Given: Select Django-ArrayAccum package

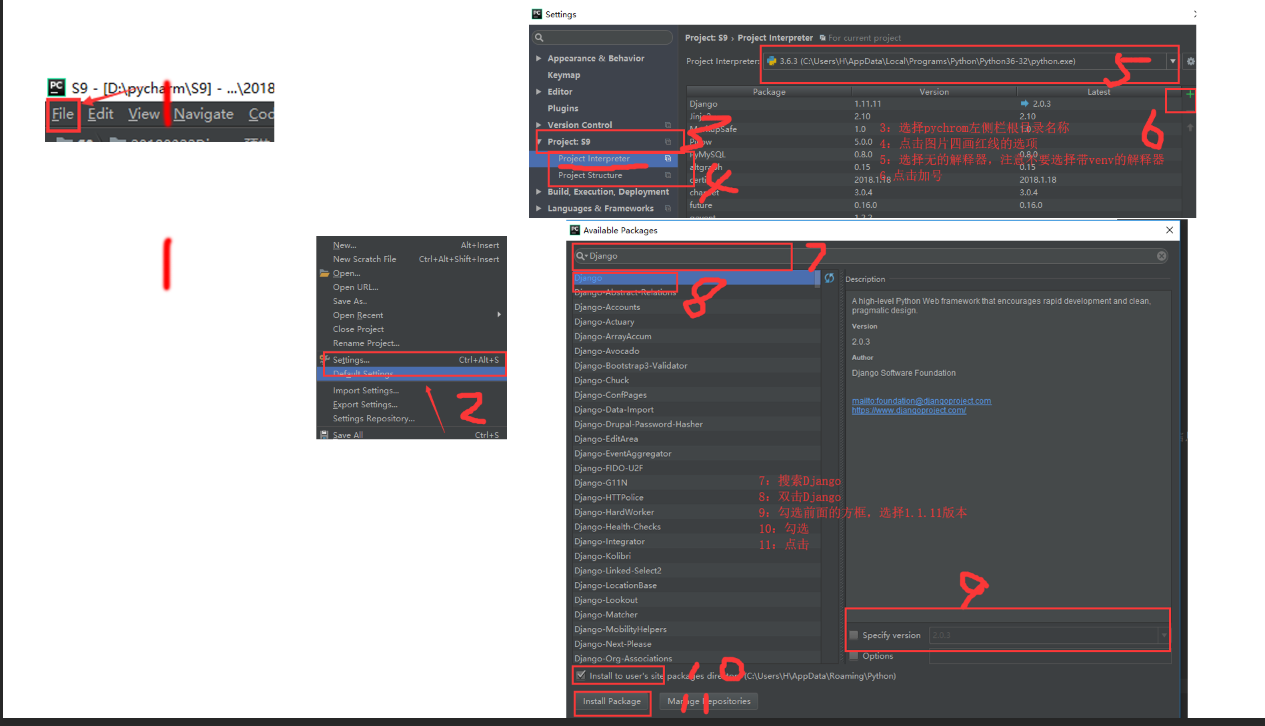Looking at the screenshot, I should click(x=696, y=337).
